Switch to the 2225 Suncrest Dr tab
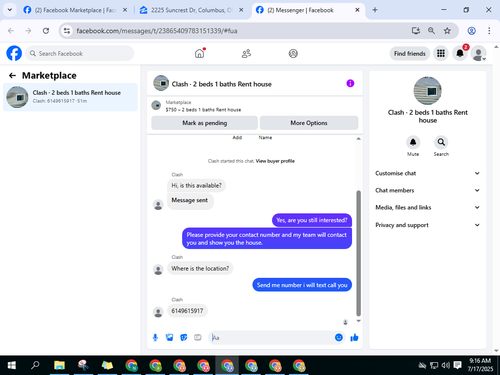This screenshot has width=500, height=375. 191,10
